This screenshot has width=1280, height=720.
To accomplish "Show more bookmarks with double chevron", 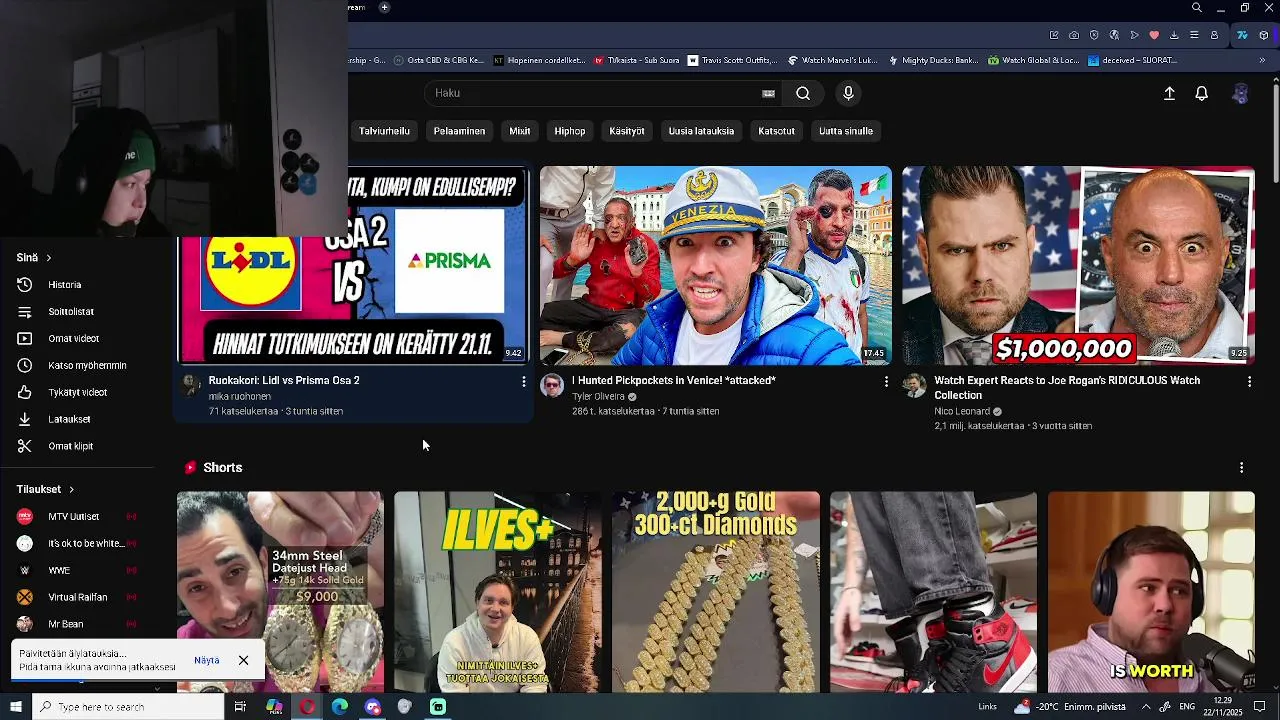I will point(1262,60).
